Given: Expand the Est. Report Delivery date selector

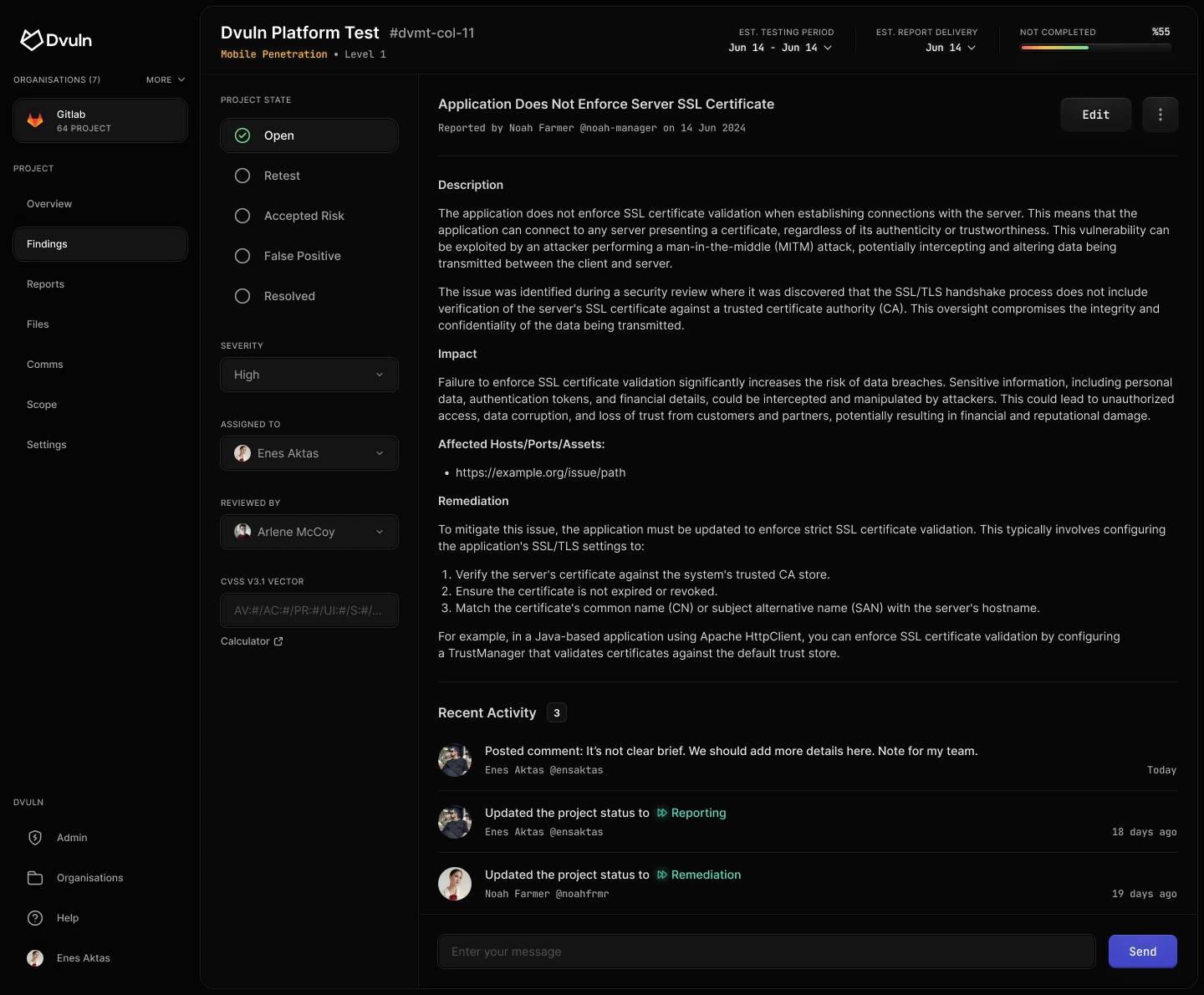Looking at the screenshot, I should [951, 48].
